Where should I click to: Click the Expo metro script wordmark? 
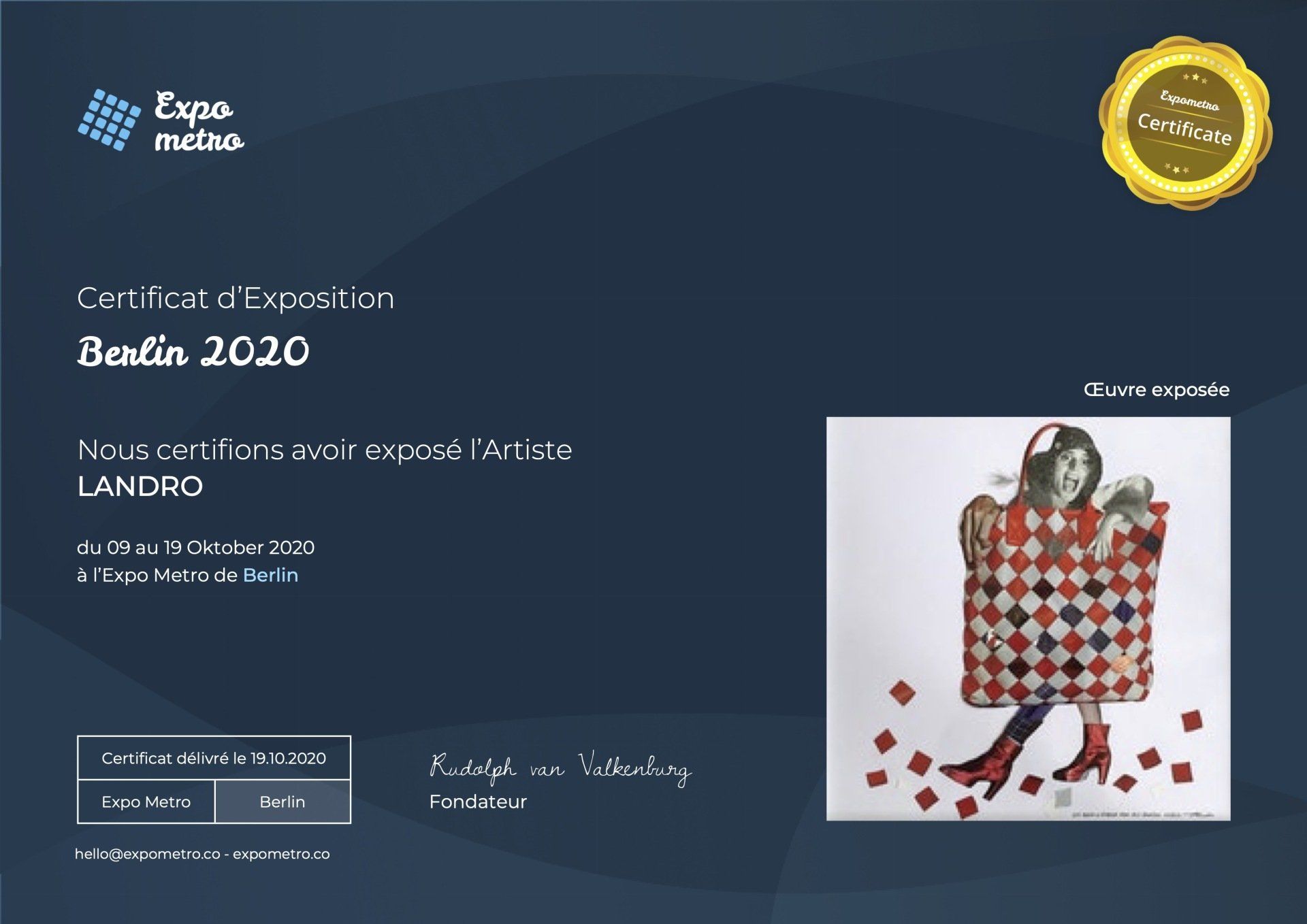pyautogui.click(x=197, y=122)
